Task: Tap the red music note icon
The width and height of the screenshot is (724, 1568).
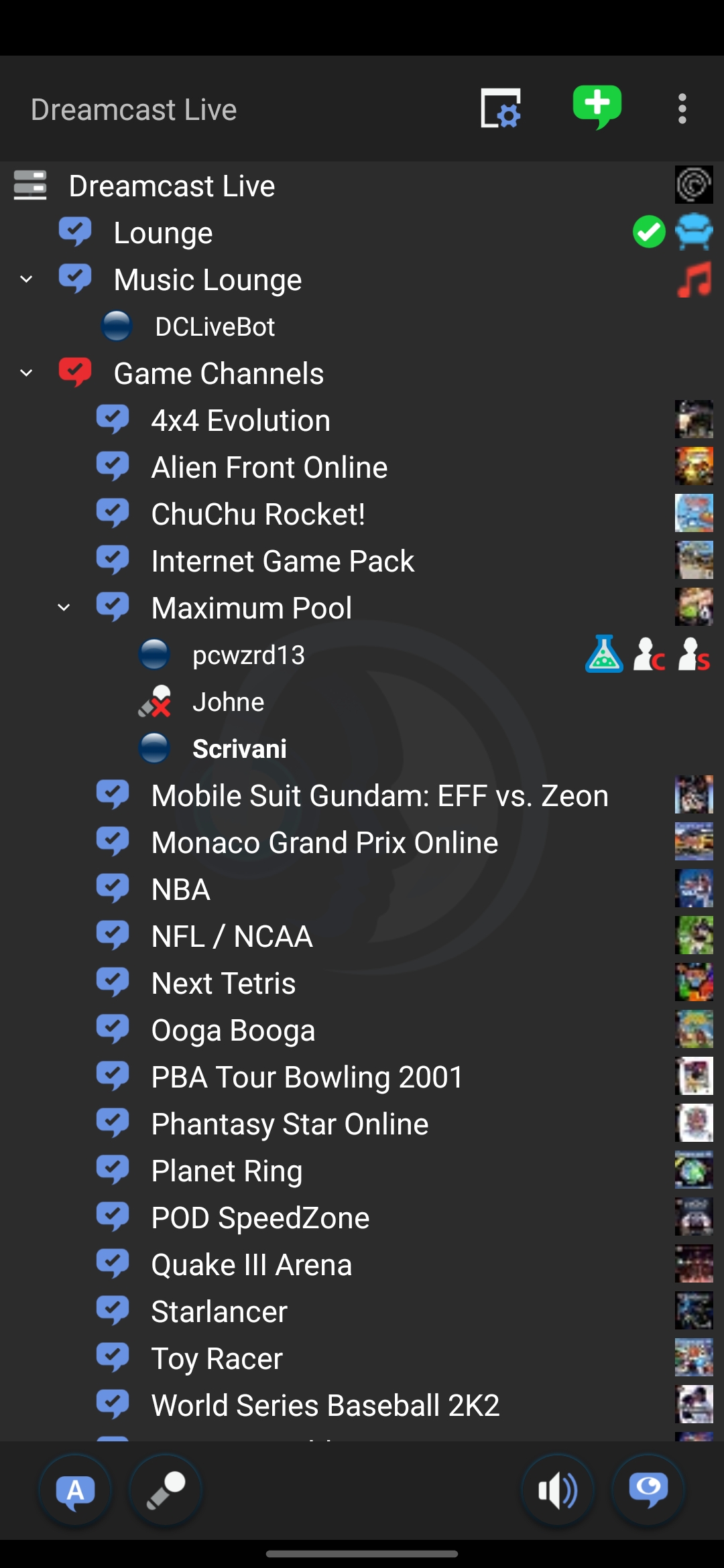Action: (694, 279)
